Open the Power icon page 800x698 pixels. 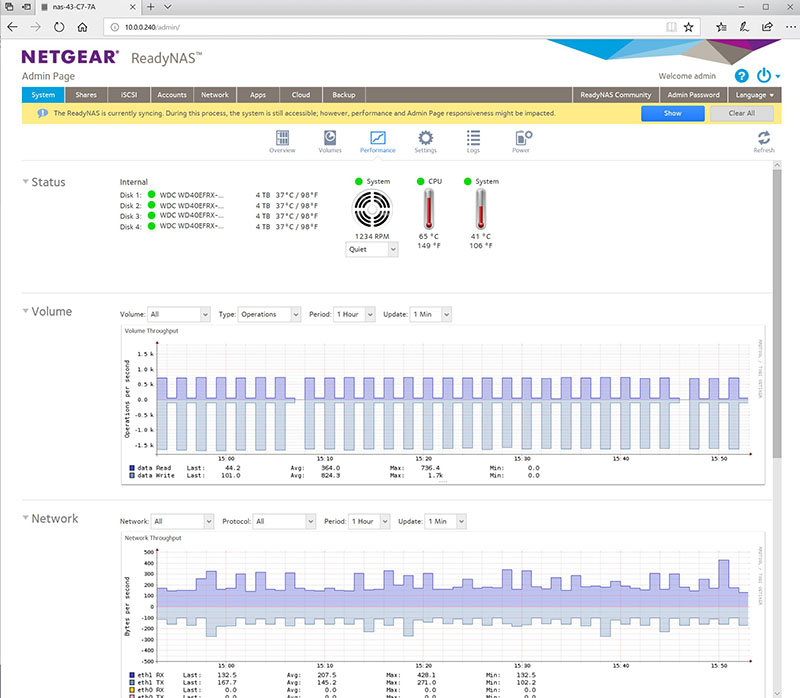click(521, 141)
